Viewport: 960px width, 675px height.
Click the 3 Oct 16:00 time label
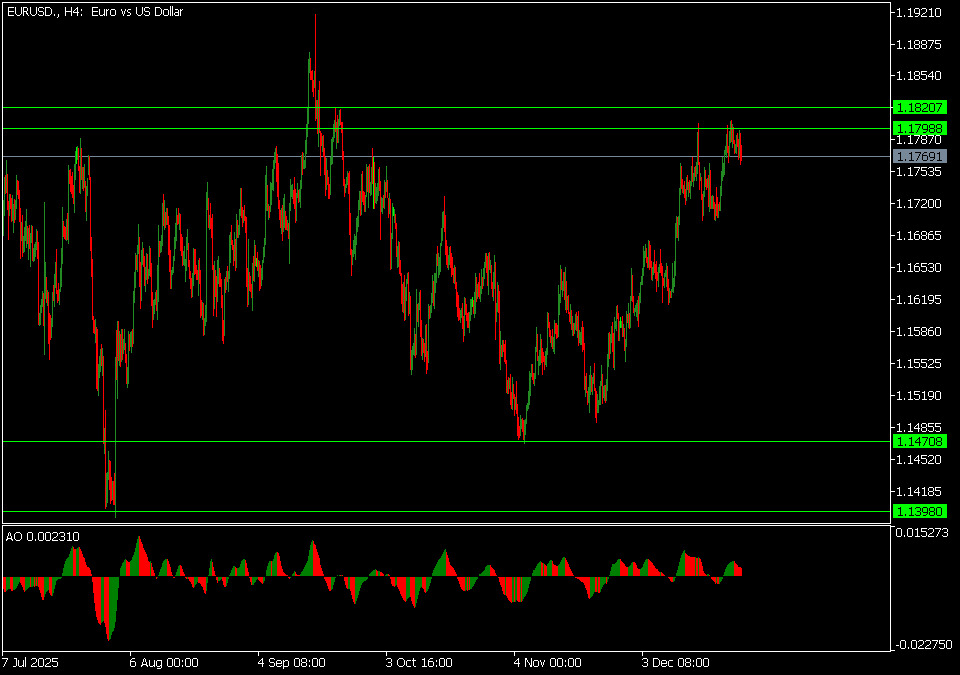(419, 662)
